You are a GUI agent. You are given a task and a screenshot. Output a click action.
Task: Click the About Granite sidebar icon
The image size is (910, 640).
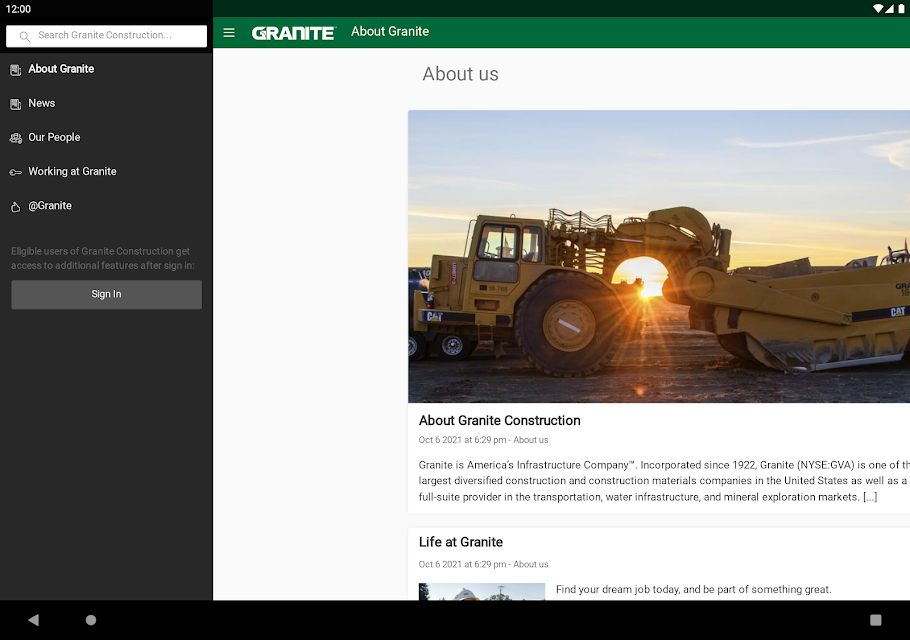16,70
